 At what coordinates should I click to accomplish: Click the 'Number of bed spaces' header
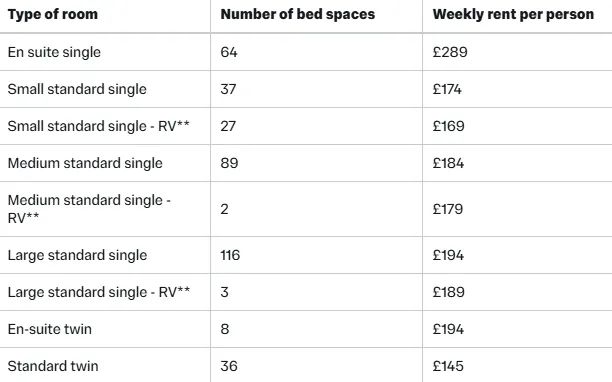pyautogui.click(x=297, y=14)
